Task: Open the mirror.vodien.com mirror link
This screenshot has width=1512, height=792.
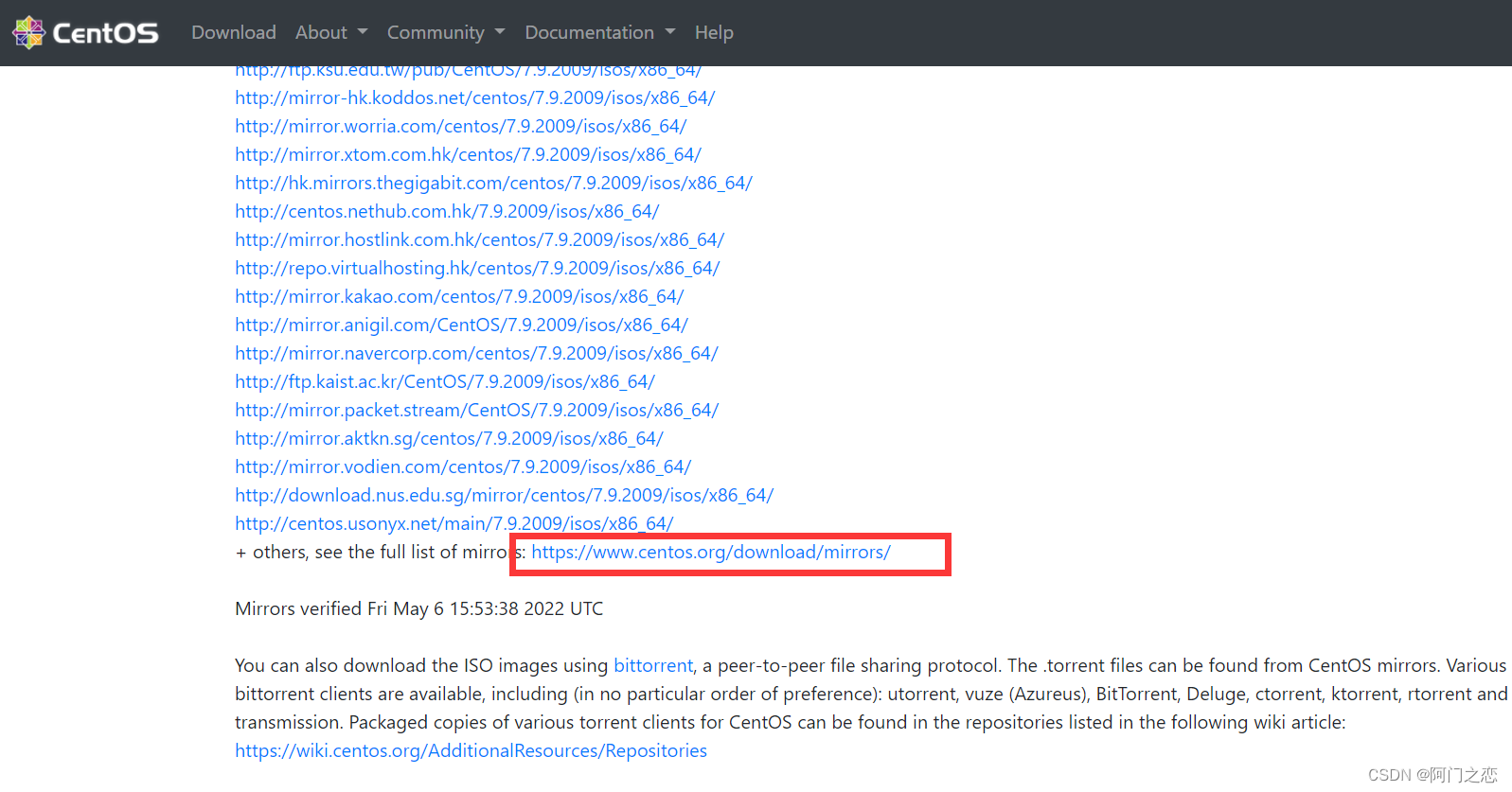Action: (x=464, y=466)
